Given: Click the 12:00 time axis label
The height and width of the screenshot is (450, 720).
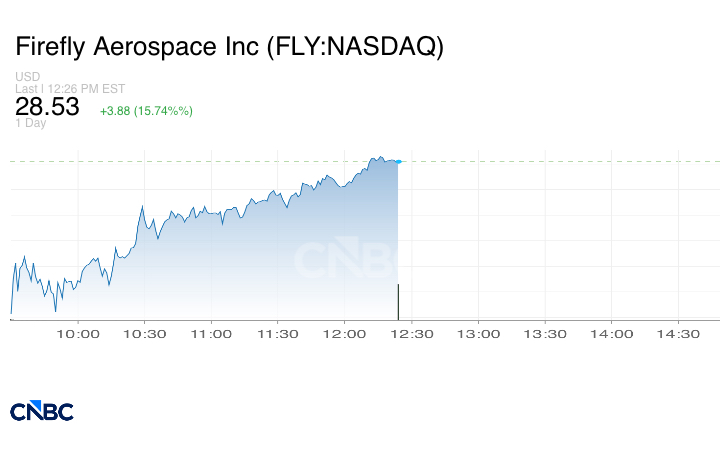Looking at the screenshot, I should (345, 334).
